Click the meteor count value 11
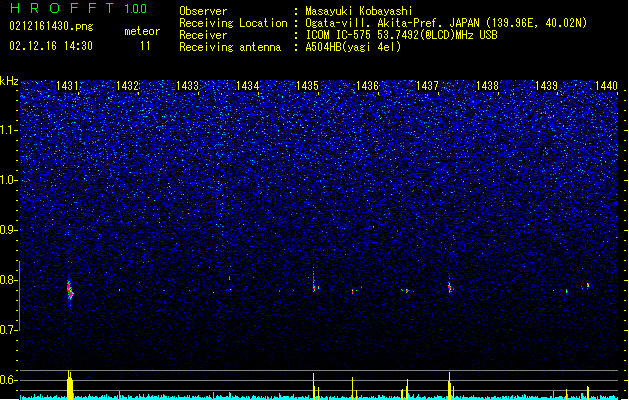Screen dimensions: 629x400 click(x=145, y=46)
